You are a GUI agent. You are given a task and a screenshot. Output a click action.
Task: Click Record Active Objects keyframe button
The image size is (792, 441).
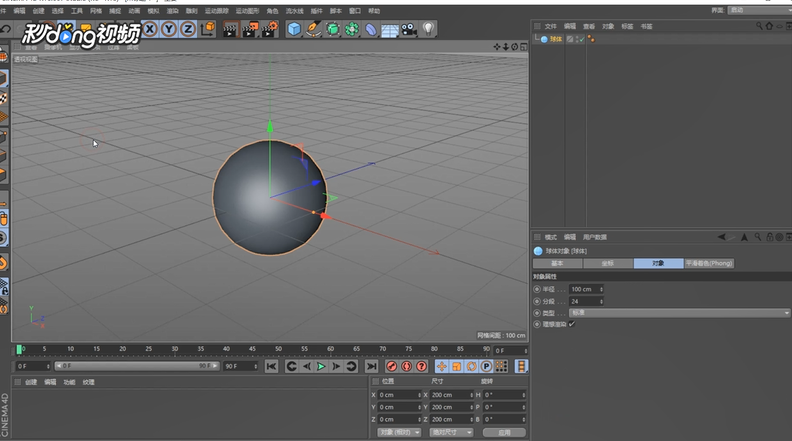[391, 366]
